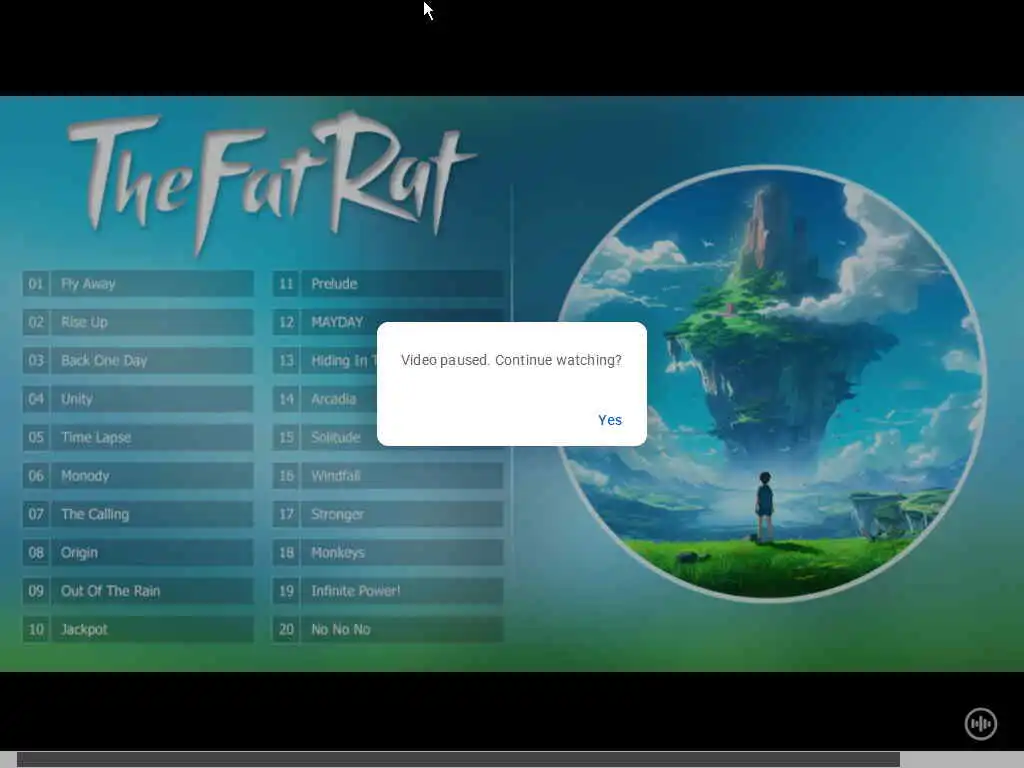Click the 11 number box beside Prelude

286,284
